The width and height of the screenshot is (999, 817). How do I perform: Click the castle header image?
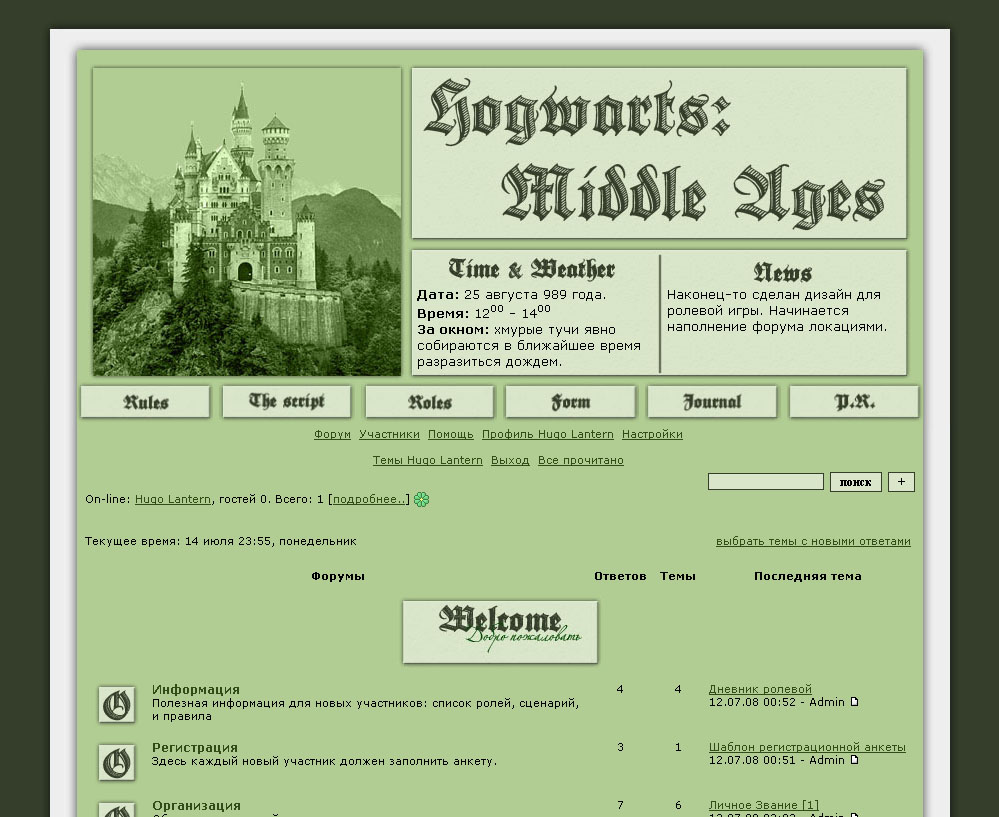pos(247,222)
